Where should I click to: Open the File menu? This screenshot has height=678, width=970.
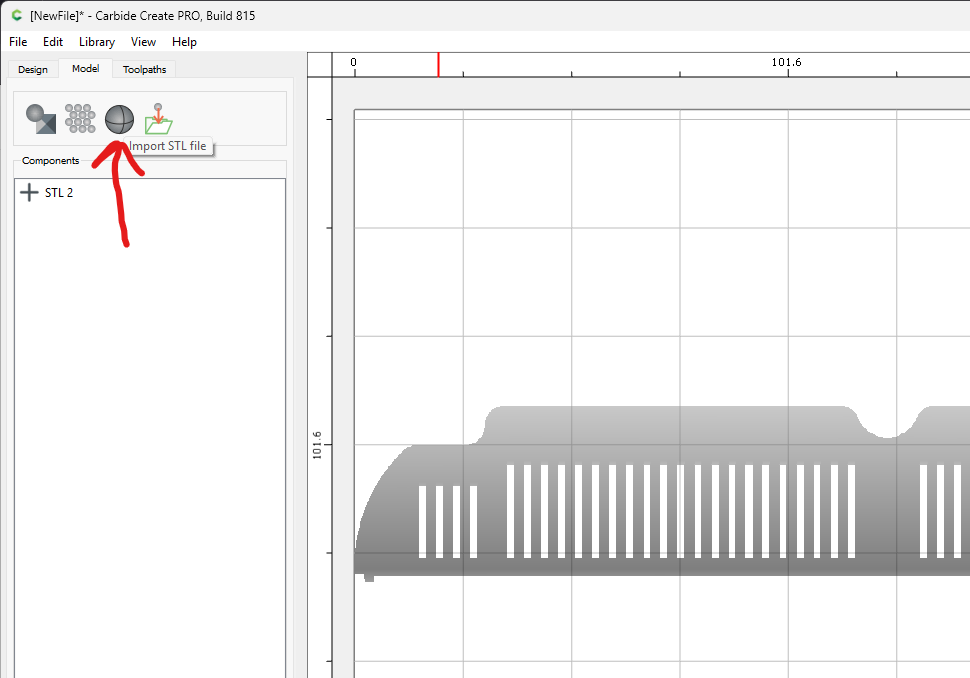[18, 42]
